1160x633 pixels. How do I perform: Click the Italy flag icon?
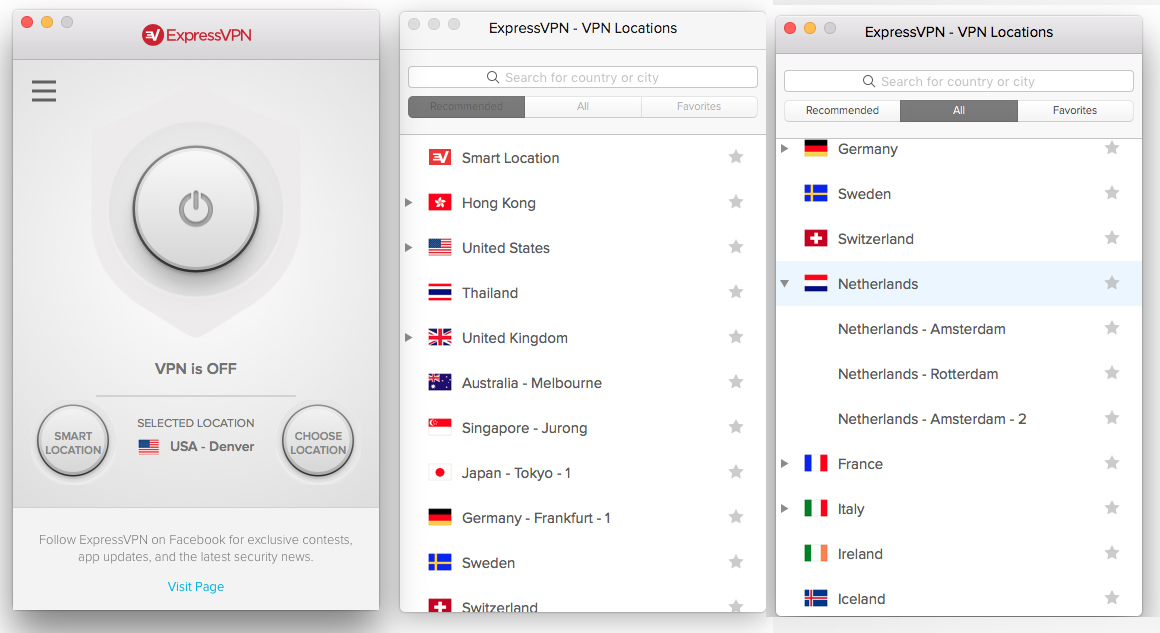tap(815, 509)
